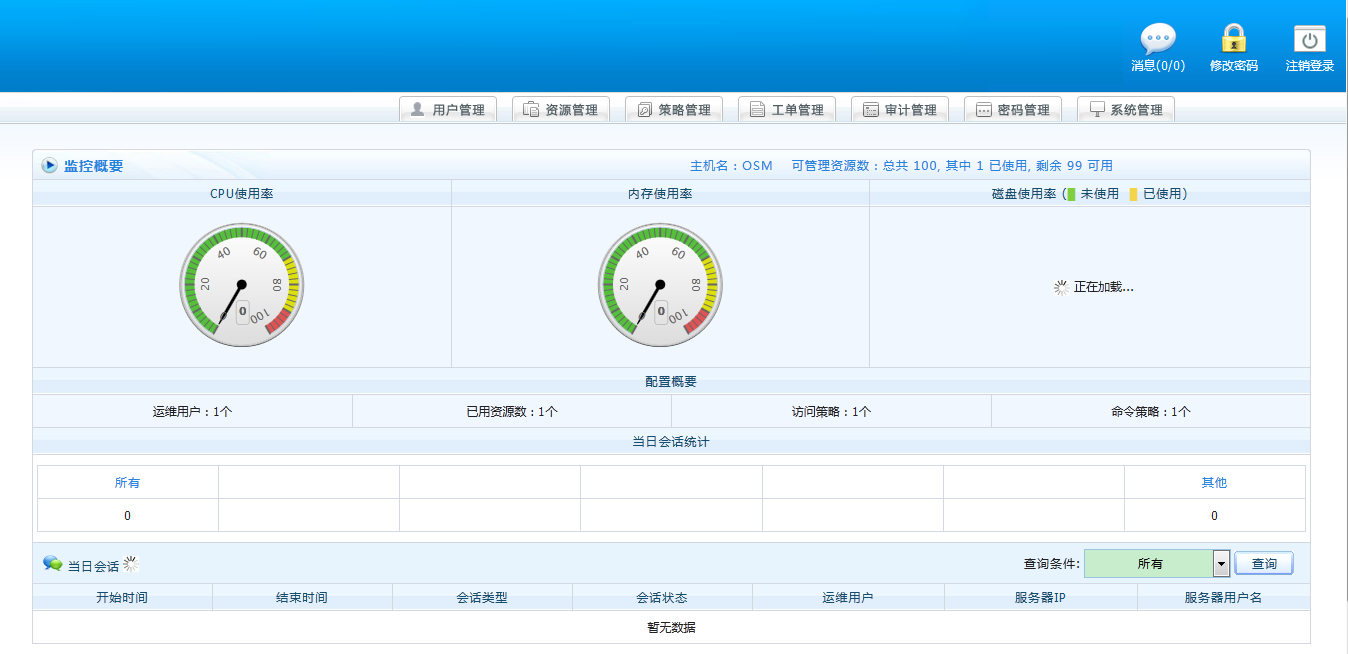The width and height of the screenshot is (1348, 654).
Task: Open the 消息 messages speech bubble icon
Action: (1158, 40)
